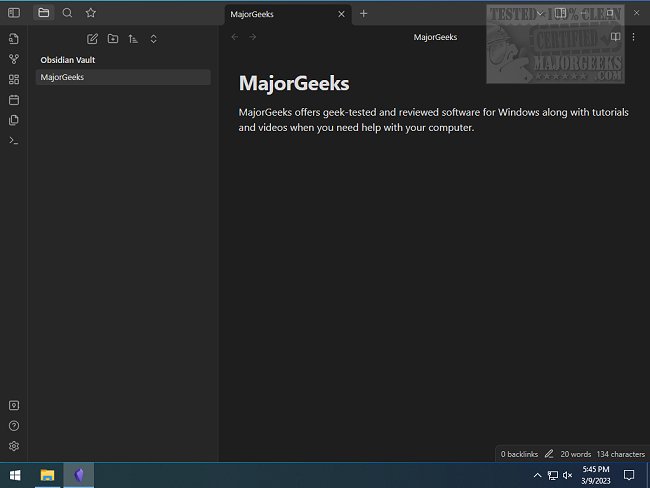
Task: Open today's daily note icon
Action: tap(14, 100)
